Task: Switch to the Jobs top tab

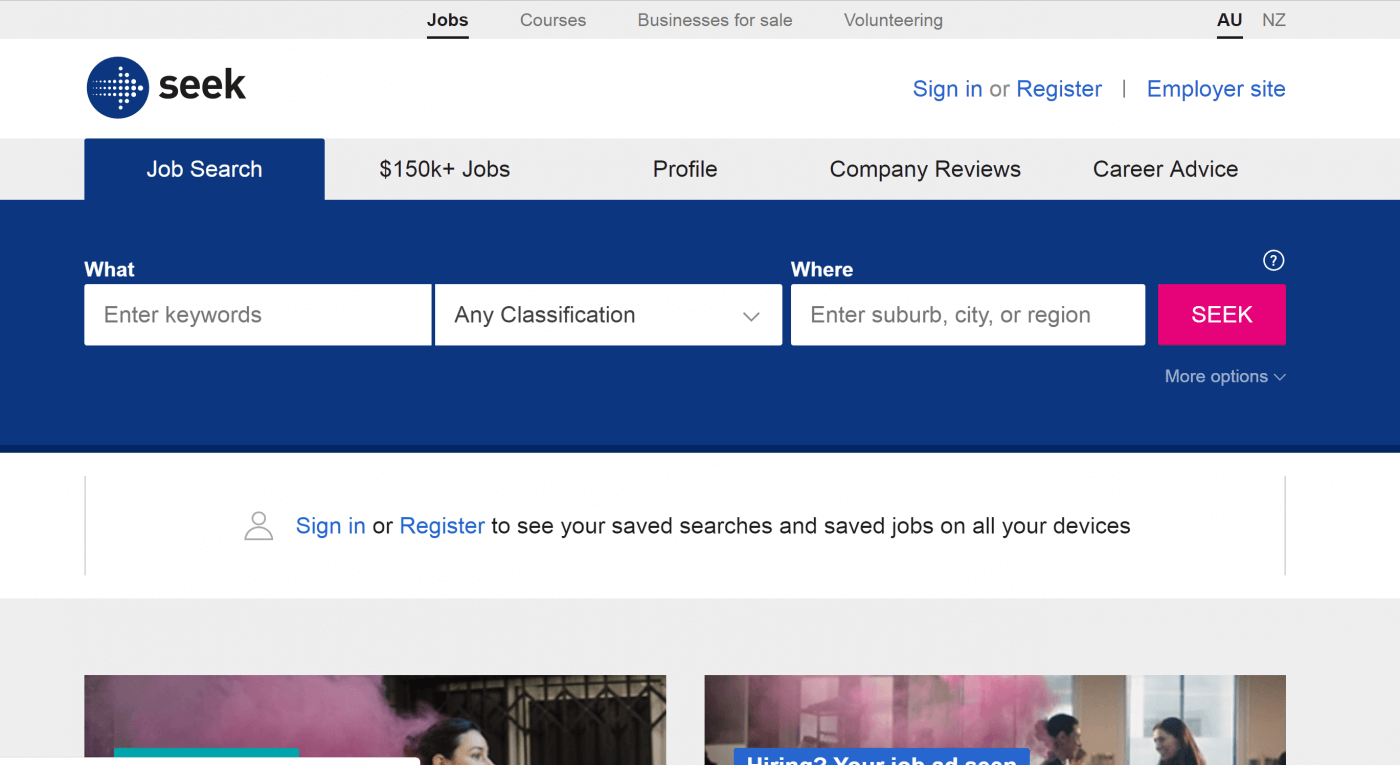Action: (447, 20)
